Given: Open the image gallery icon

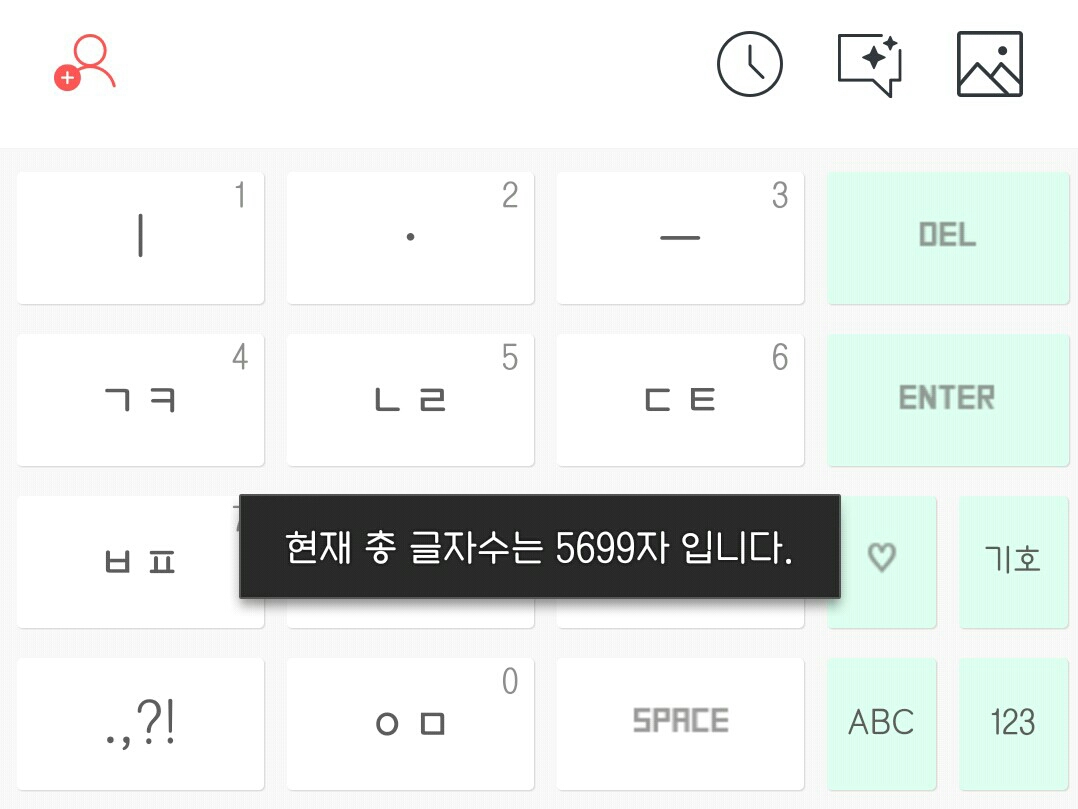Looking at the screenshot, I should [989, 64].
